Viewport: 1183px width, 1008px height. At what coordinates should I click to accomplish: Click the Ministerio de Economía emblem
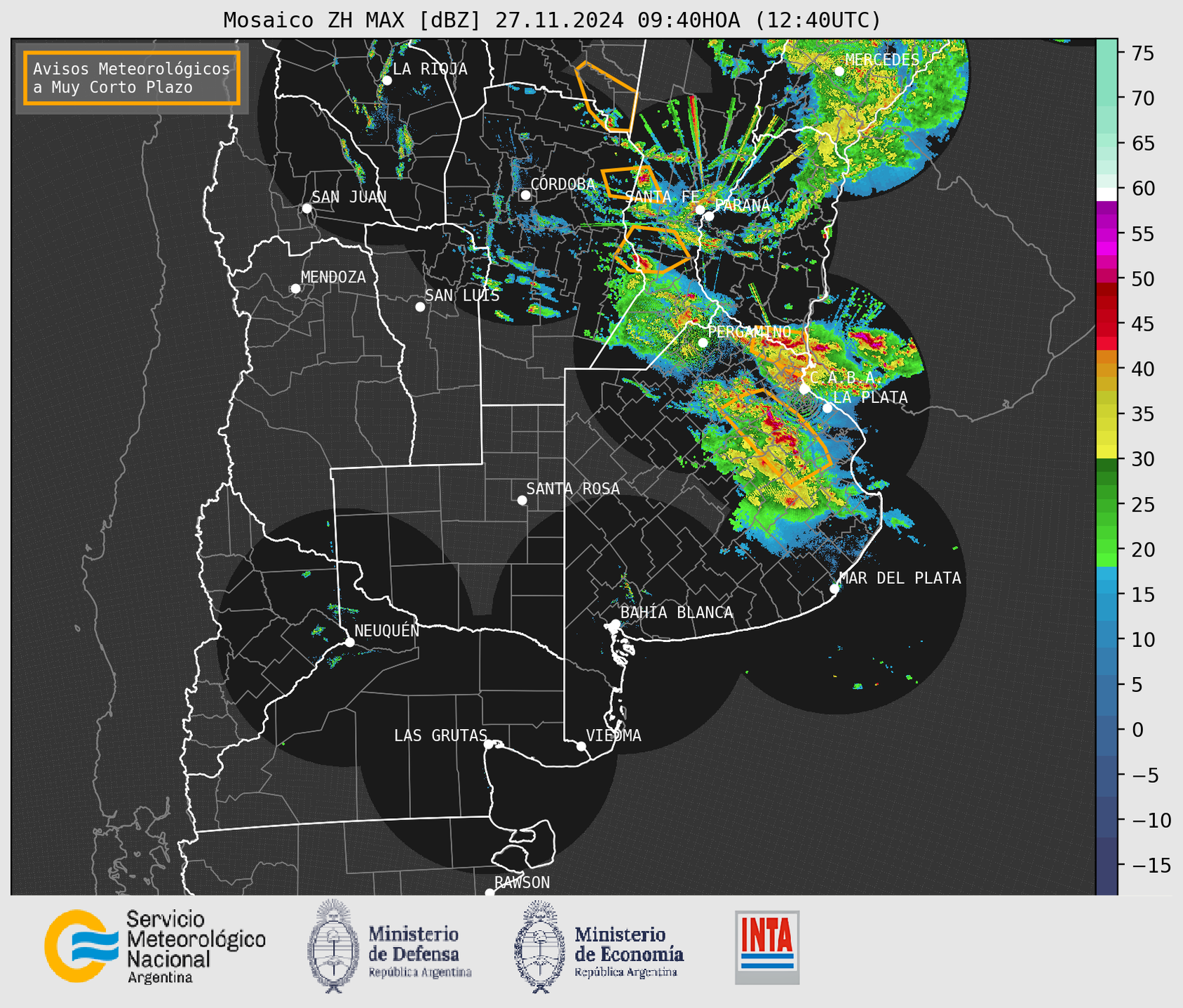(539, 947)
